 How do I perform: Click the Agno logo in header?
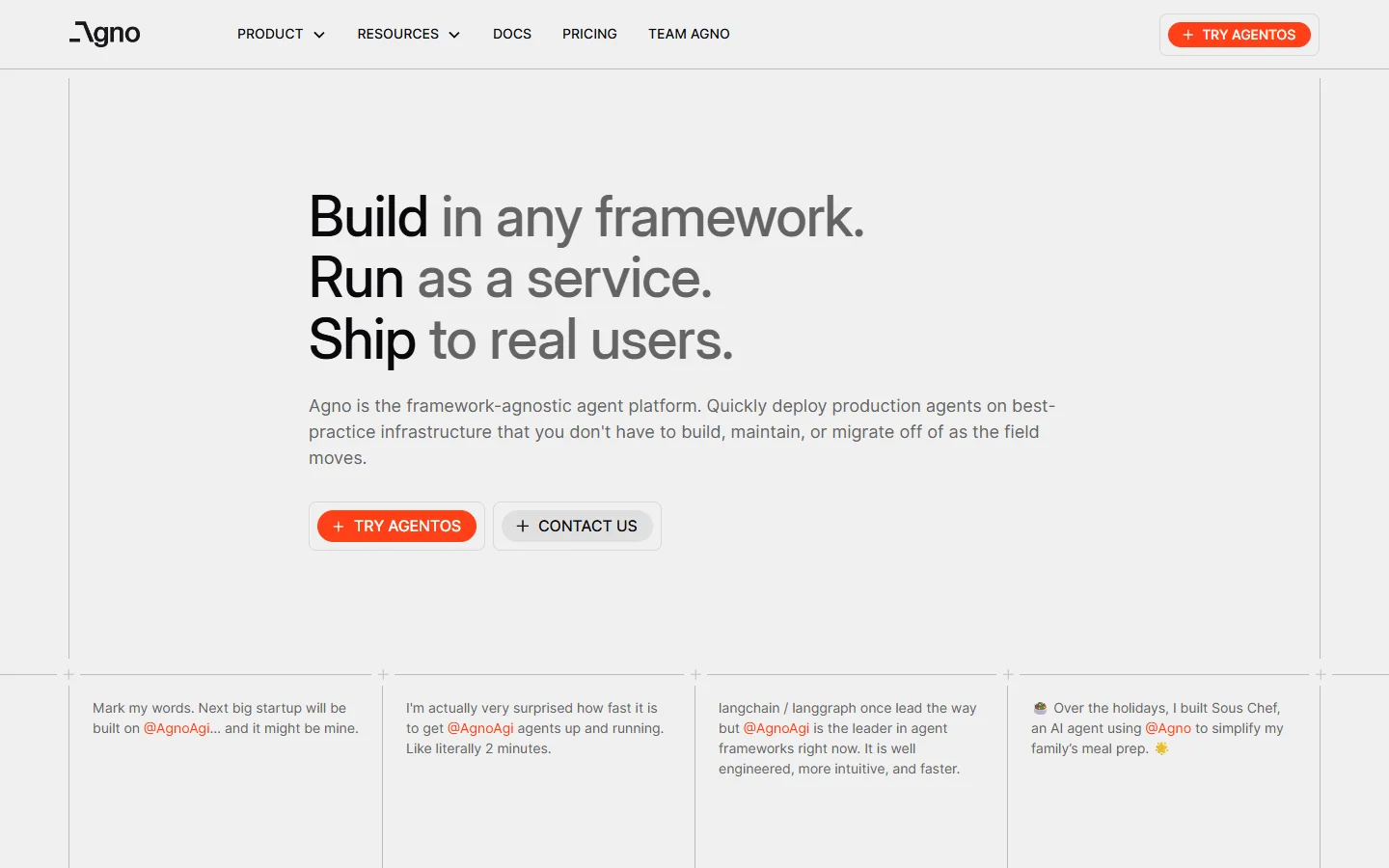click(105, 35)
